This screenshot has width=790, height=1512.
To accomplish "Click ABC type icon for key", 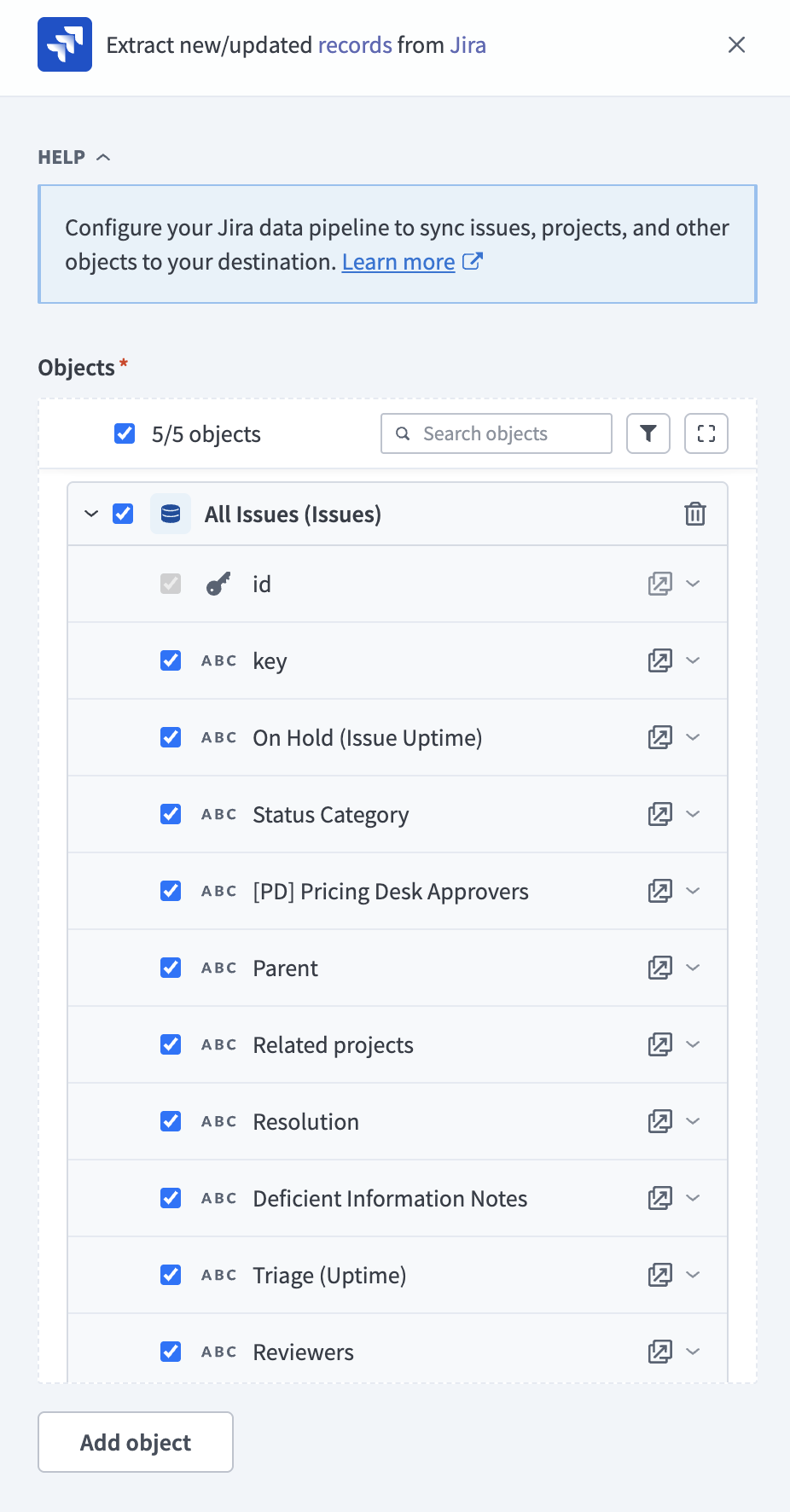I will point(218,660).
